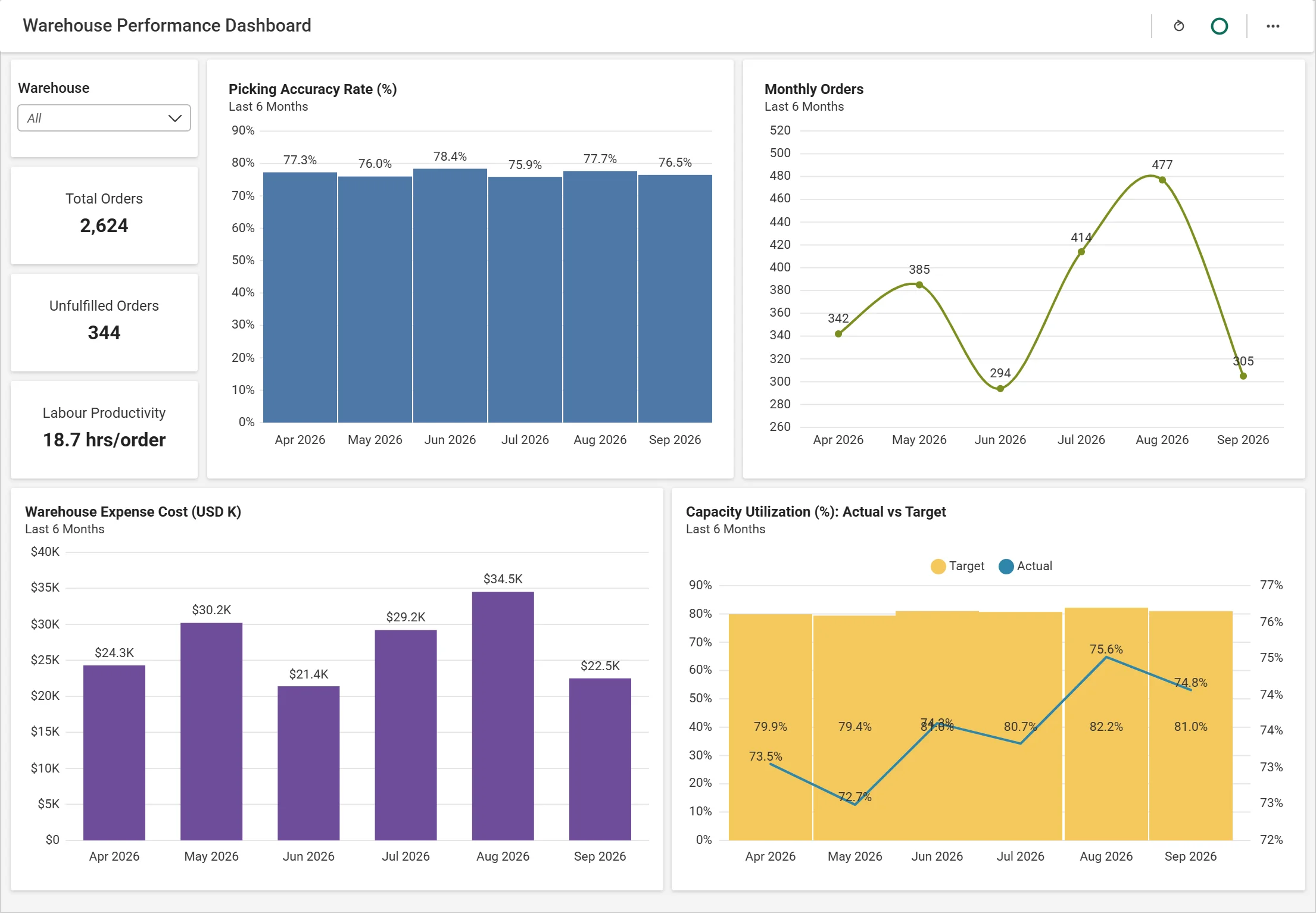Click the 342 data point label
Screen dimensions: 1316x913
pyautogui.click(x=838, y=318)
